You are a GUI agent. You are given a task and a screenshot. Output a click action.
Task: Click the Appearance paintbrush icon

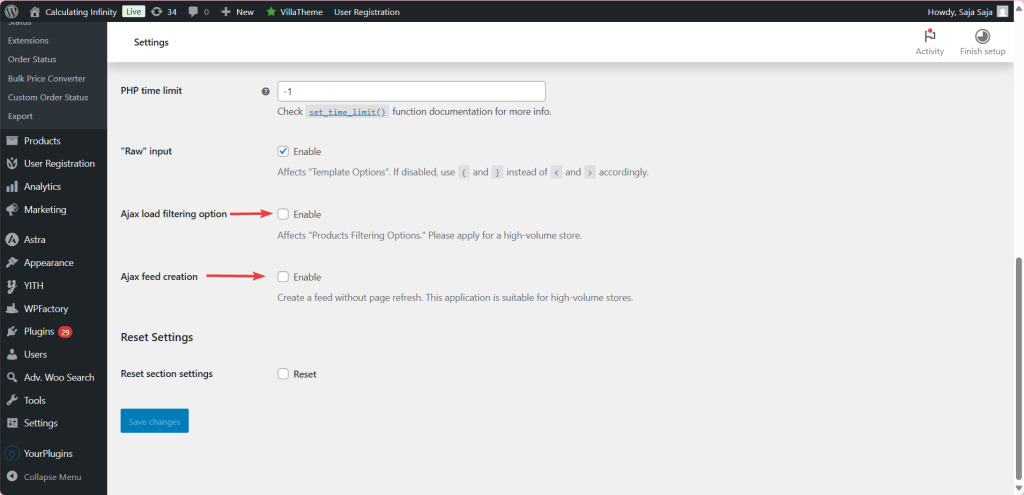pos(12,263)
